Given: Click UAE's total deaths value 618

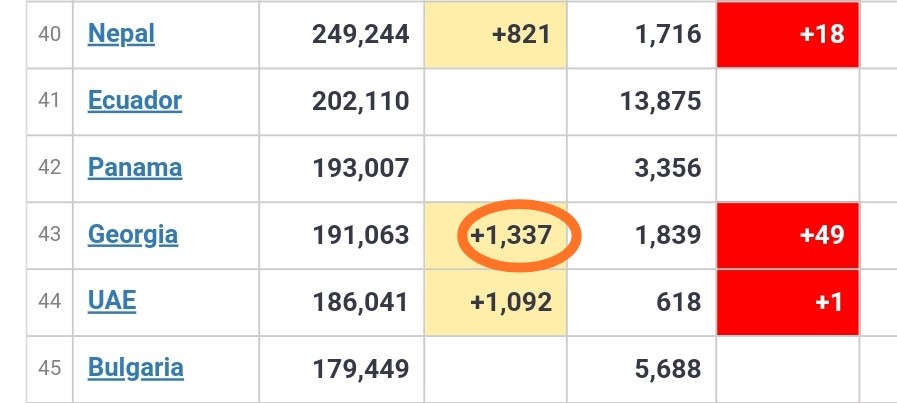Looking at the screenshot, I should [679, 302].
